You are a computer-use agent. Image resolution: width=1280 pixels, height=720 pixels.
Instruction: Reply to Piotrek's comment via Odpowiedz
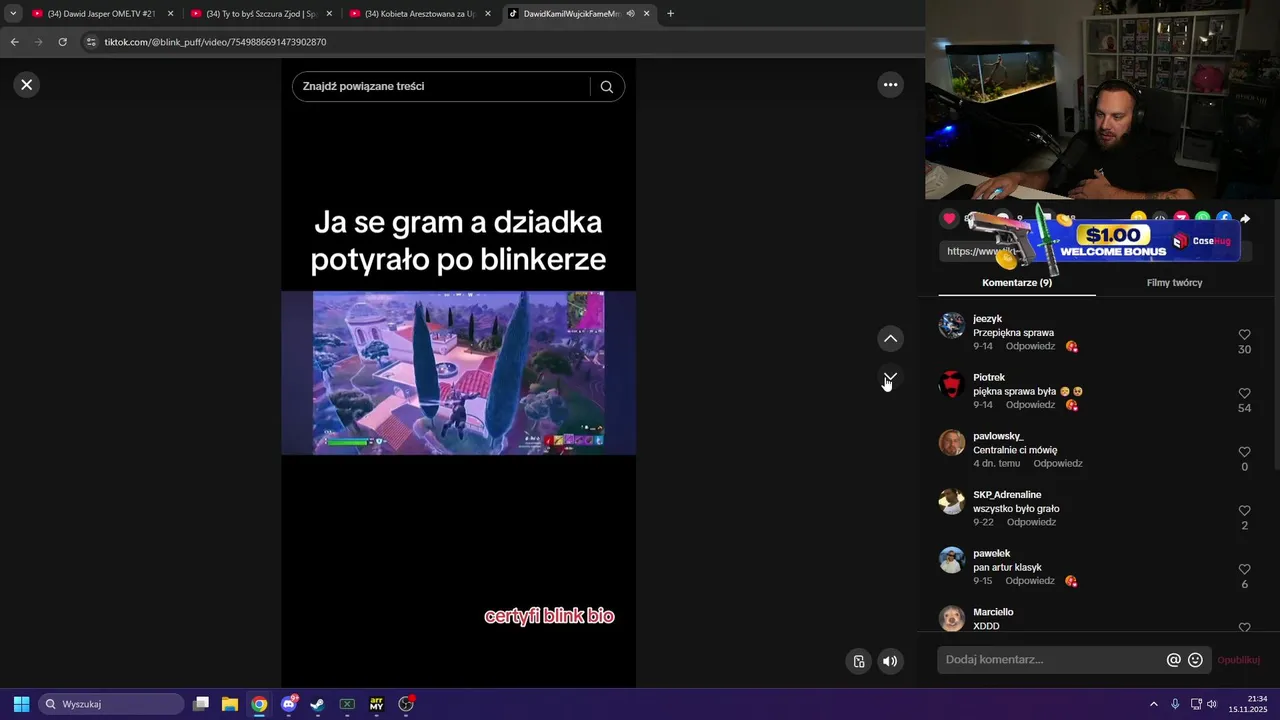[x=1030, y=405]
